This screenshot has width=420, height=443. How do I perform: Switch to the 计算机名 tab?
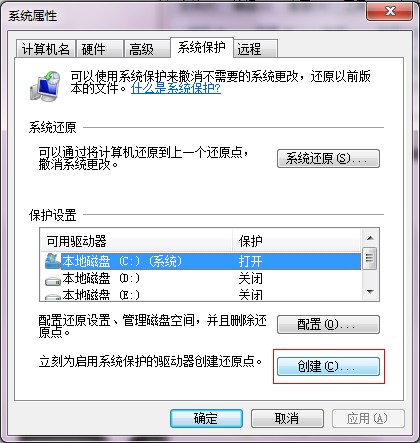point(46,49)
